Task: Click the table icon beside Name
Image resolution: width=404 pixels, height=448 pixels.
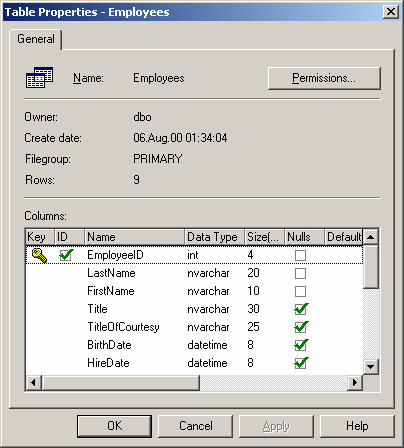Action: pyautogui.click(x=39, y=77)
